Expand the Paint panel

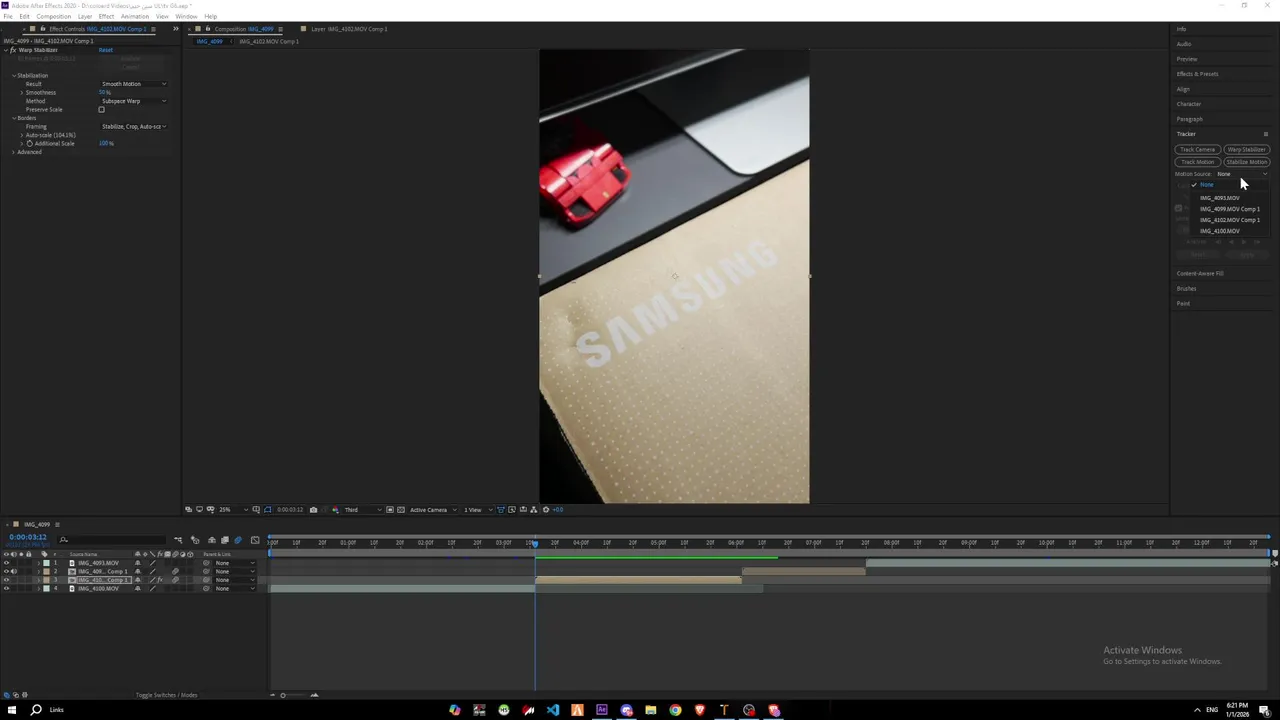pos(1183,303)
